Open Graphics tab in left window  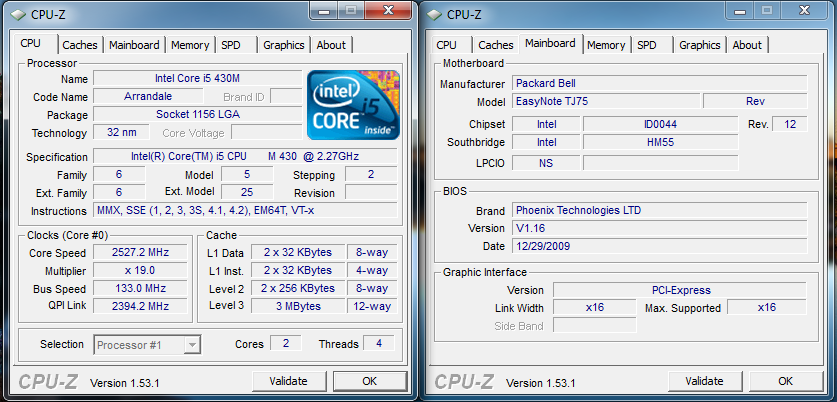[x=283, y=45]
